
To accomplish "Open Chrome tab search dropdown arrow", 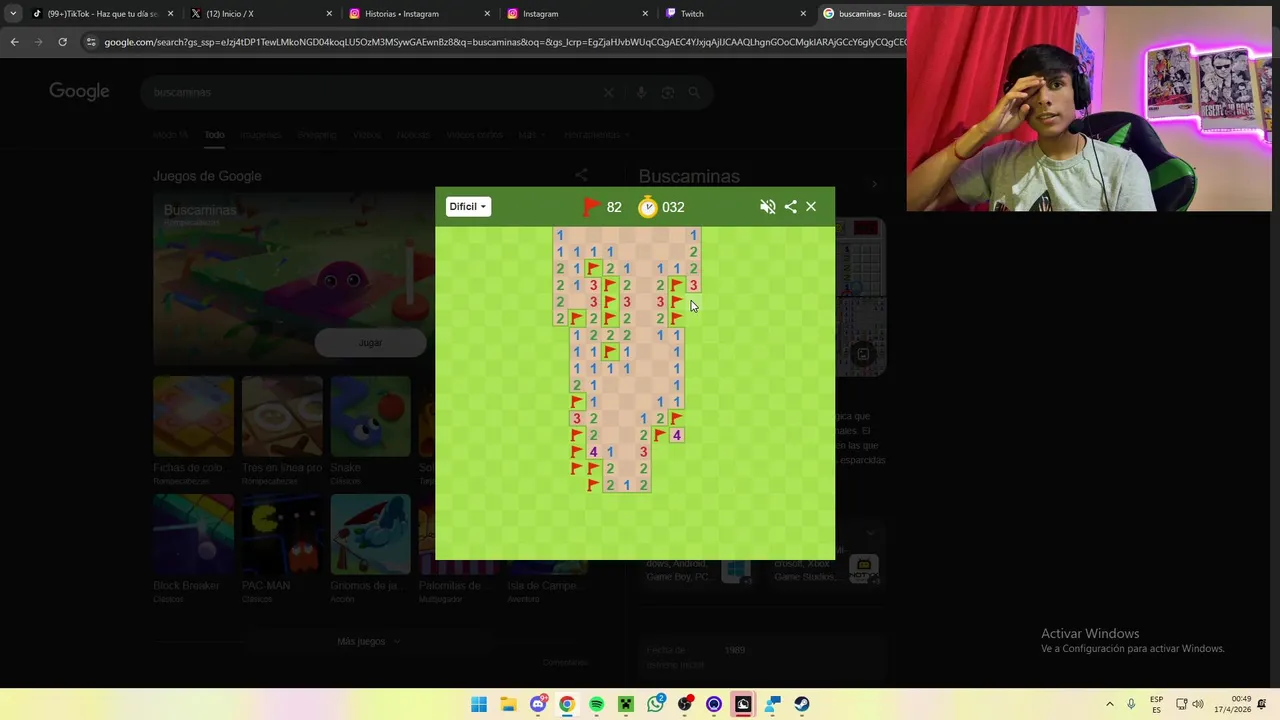I will click(x=13, y=14).
